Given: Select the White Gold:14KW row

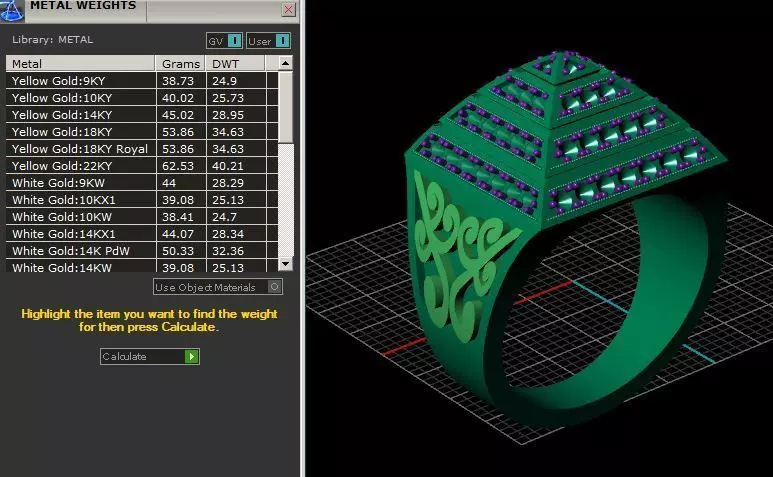Looking at the screenshot, I should (142, 266).
